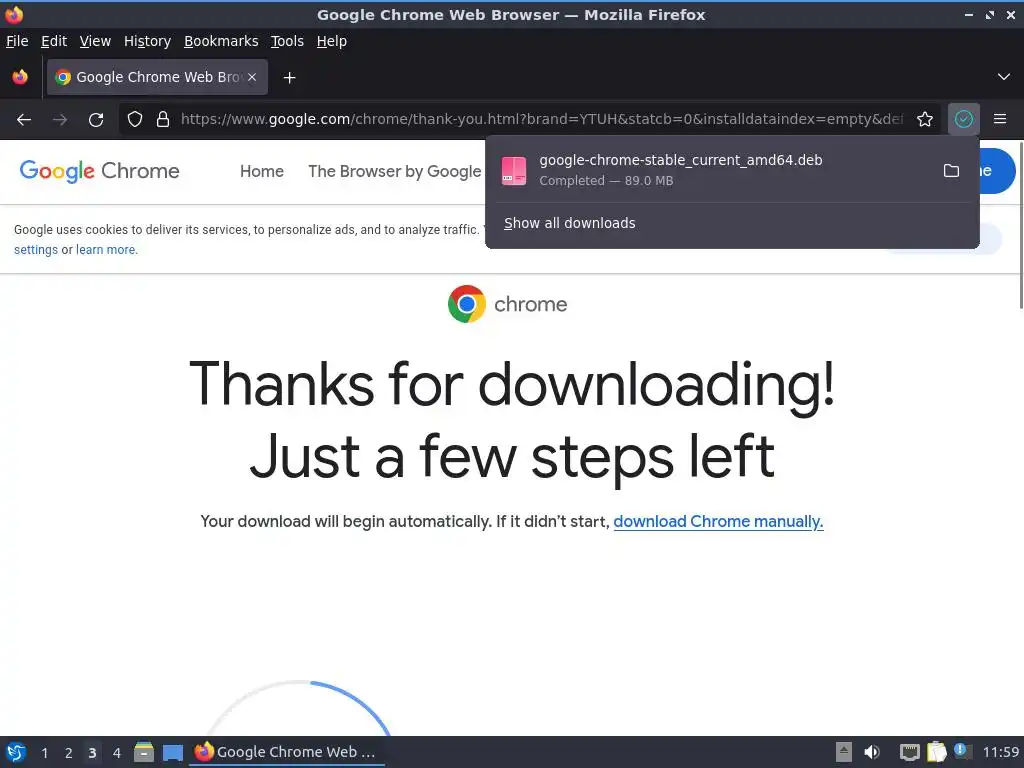Click the forward navigation arrow
The height and width of the screenshot is (768, 1024).
(60, 120)
